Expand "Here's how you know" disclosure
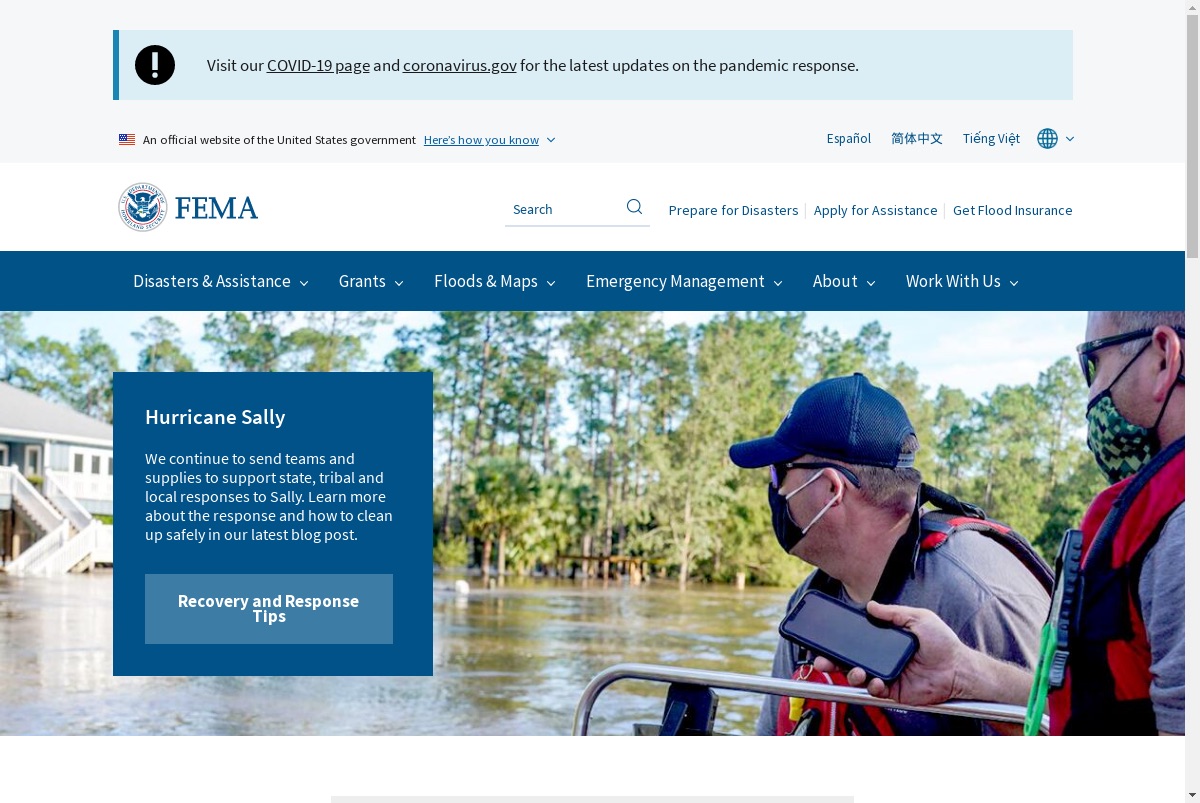Screen dimensions: 1200x803 (489, 140)
